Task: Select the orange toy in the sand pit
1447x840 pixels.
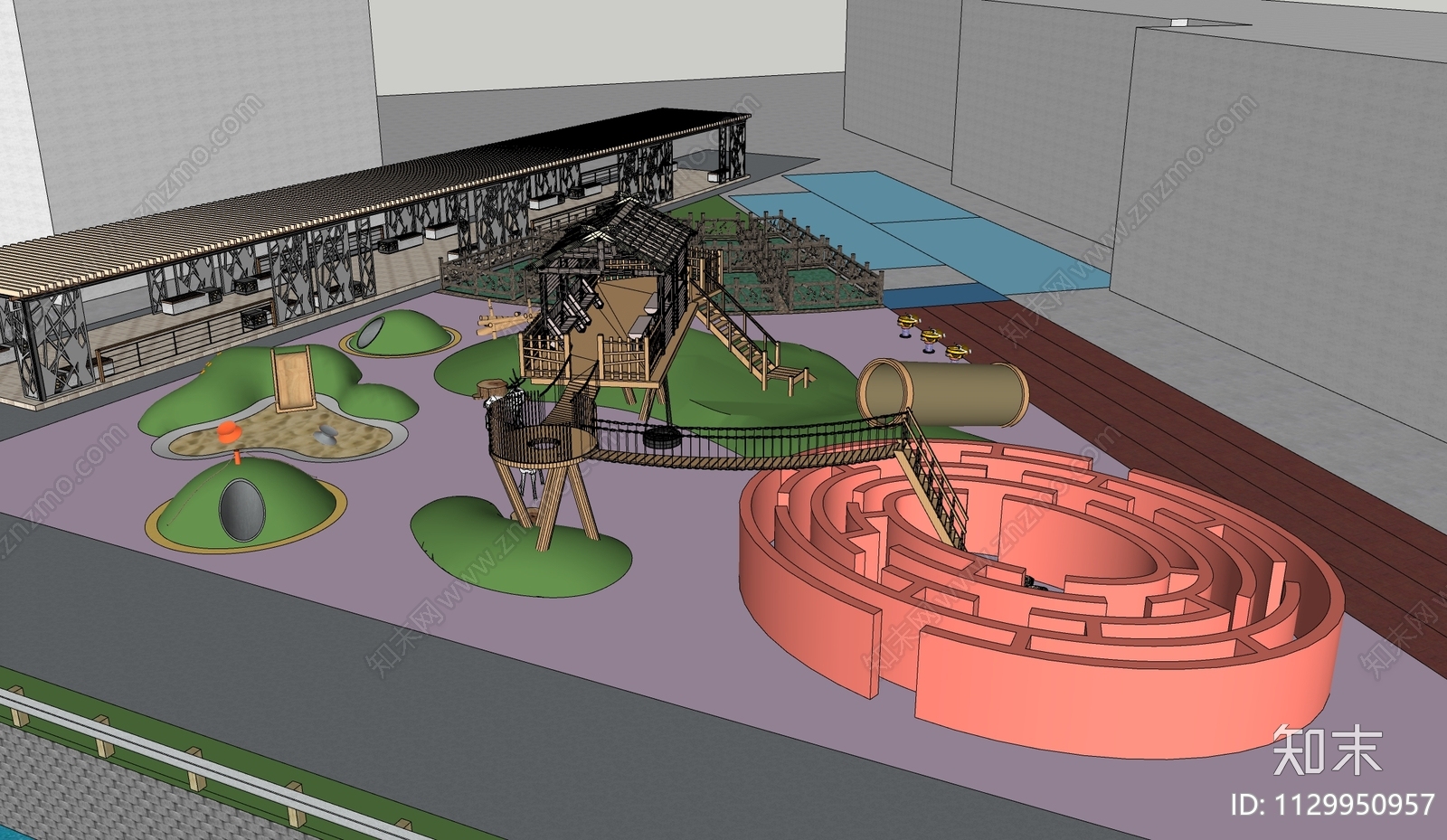Action: [230, 434]
